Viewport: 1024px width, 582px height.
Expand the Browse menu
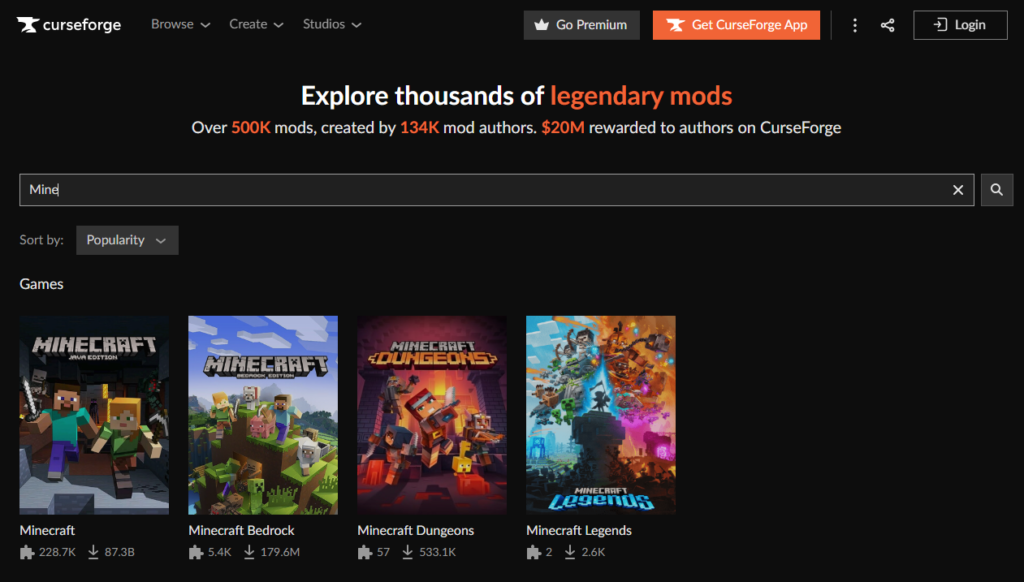click(180, 24)
